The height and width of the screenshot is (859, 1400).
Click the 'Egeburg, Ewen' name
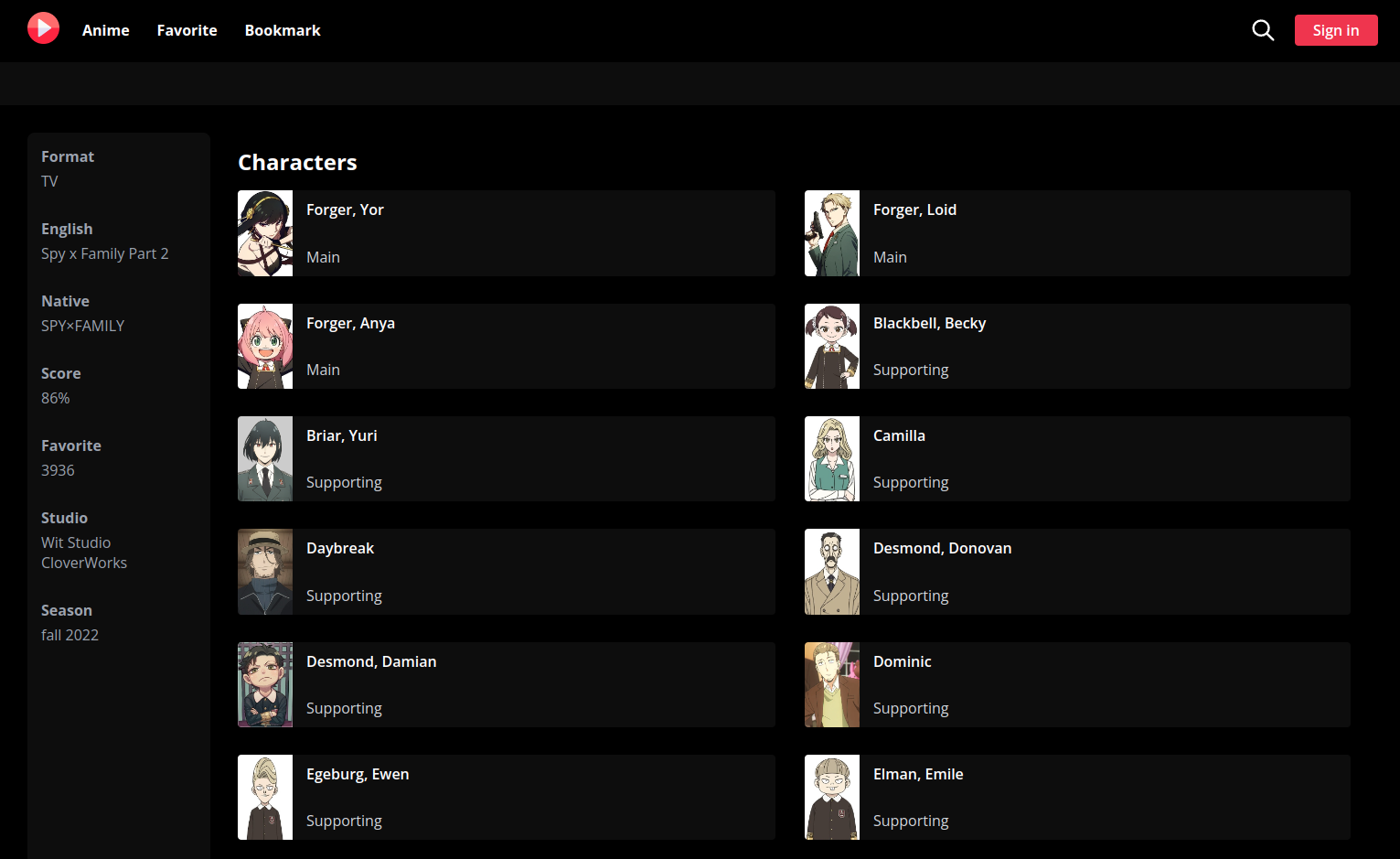358,774
